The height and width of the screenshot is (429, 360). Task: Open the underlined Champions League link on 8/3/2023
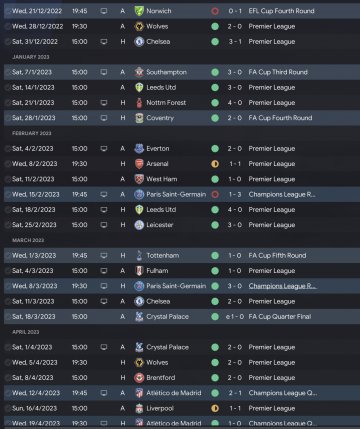point(282,286)
